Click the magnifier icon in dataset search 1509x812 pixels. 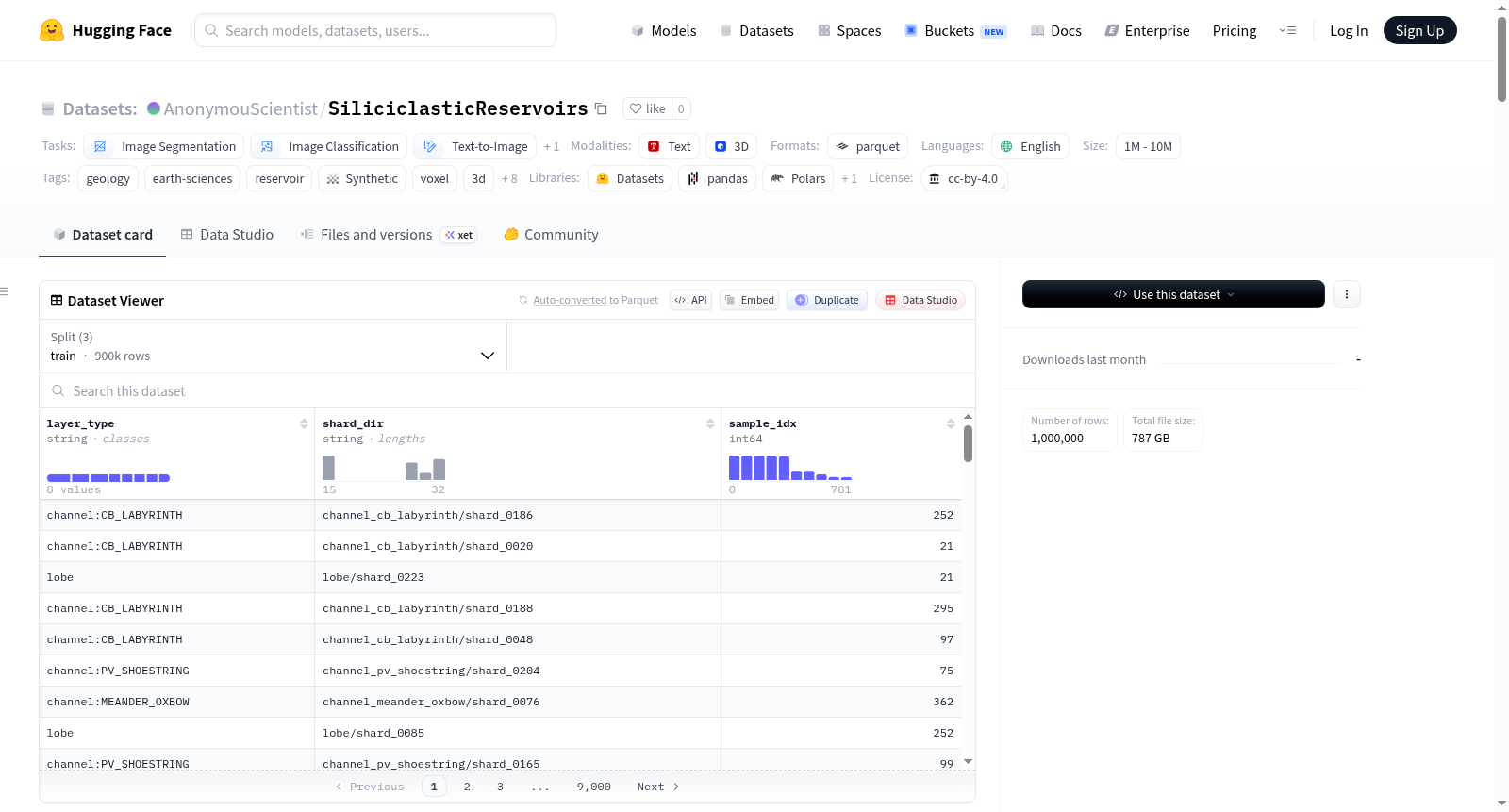(x=58, y=390)
